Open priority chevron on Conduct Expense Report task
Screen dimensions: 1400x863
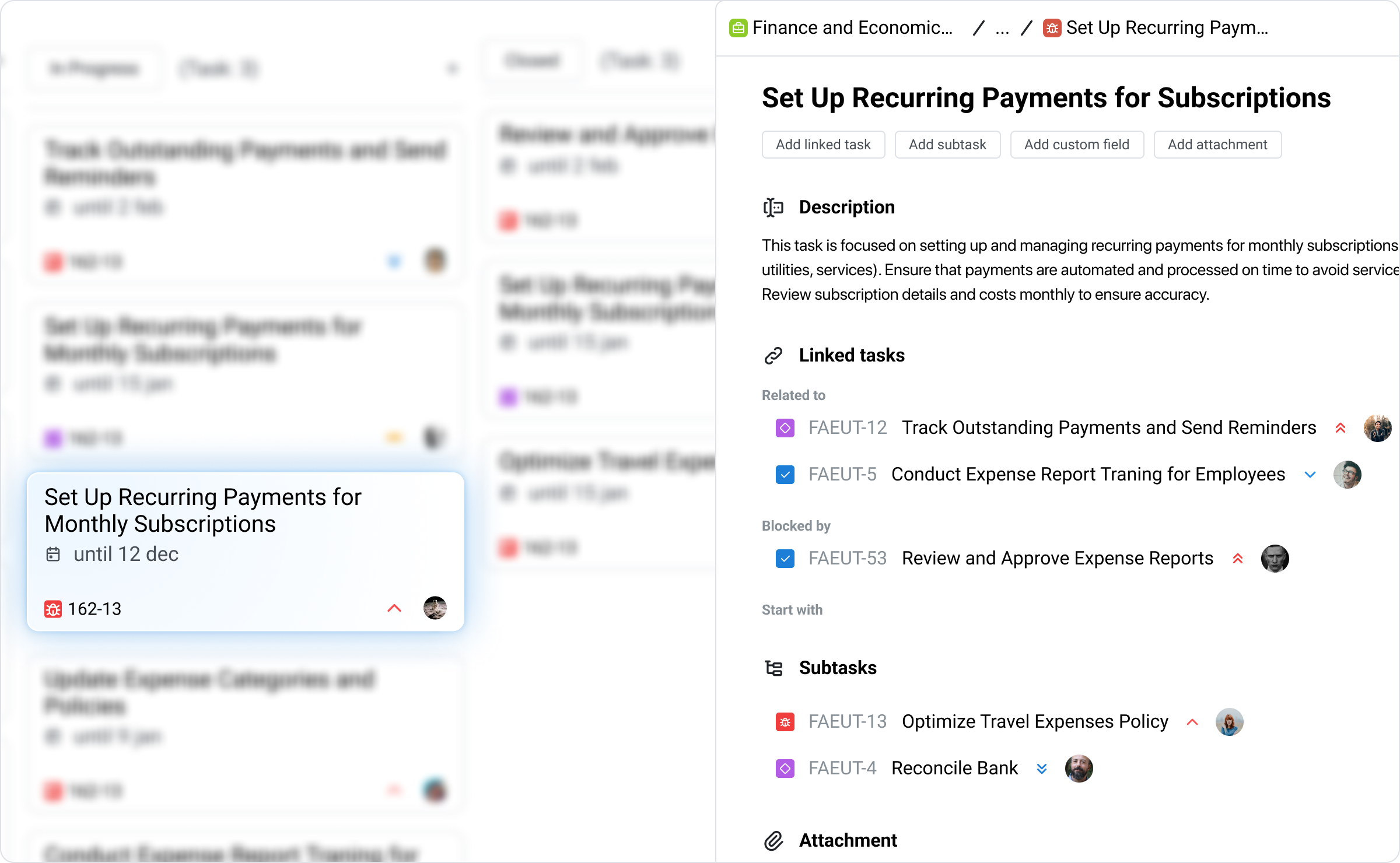click(1310, 475)
